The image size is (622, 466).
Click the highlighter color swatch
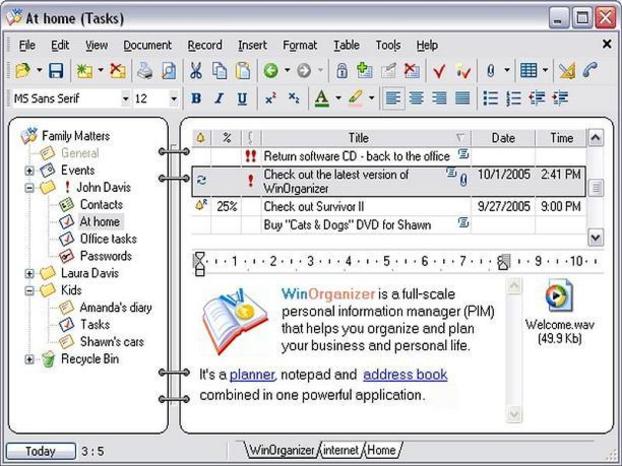click(355, 98)
